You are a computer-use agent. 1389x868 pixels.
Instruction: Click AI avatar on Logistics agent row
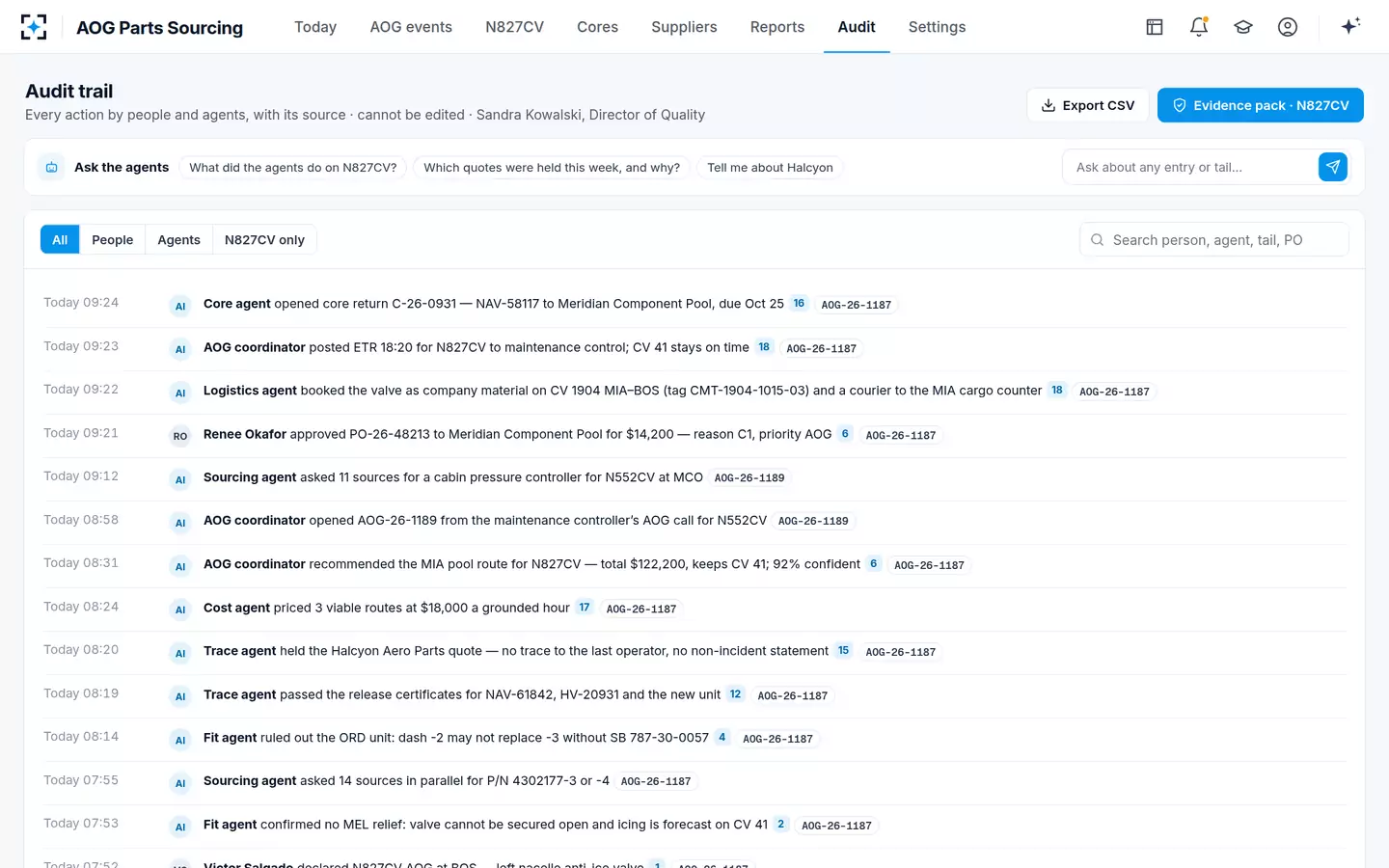click(x=180, y=393)
